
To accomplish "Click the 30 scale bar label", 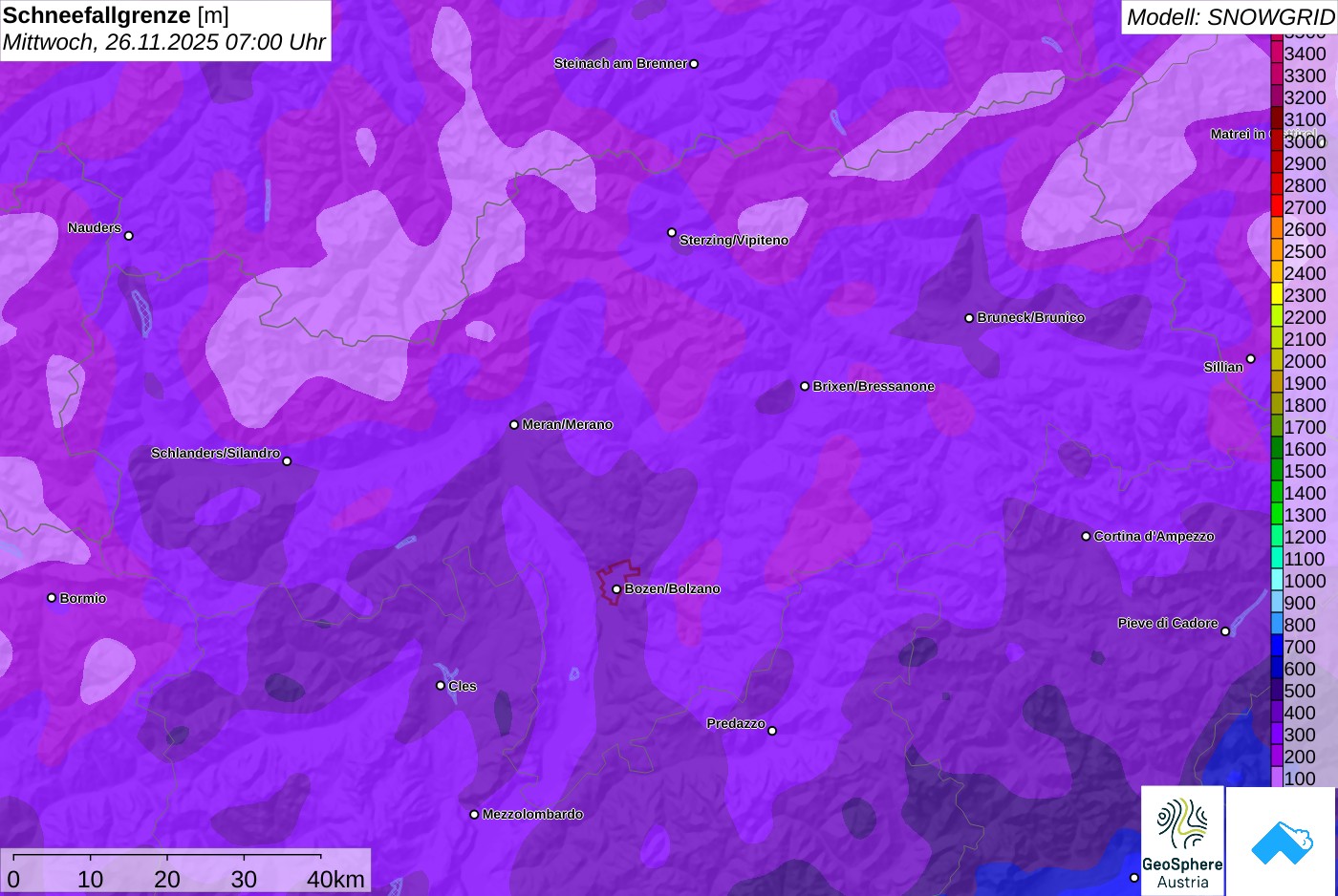I will (x=244, y=879).
